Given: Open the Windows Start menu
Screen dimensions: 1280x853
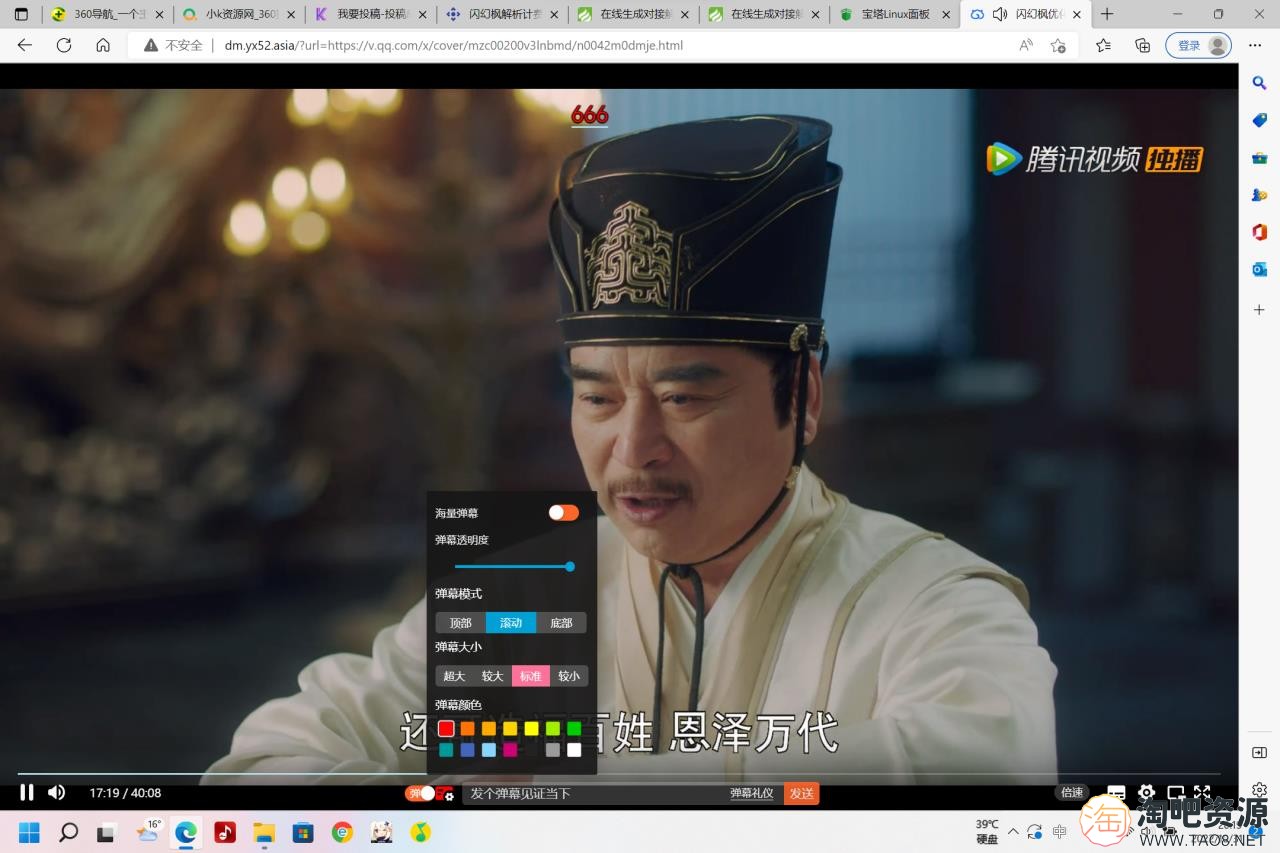Looking at the screenshot, I should click(29, 832).
